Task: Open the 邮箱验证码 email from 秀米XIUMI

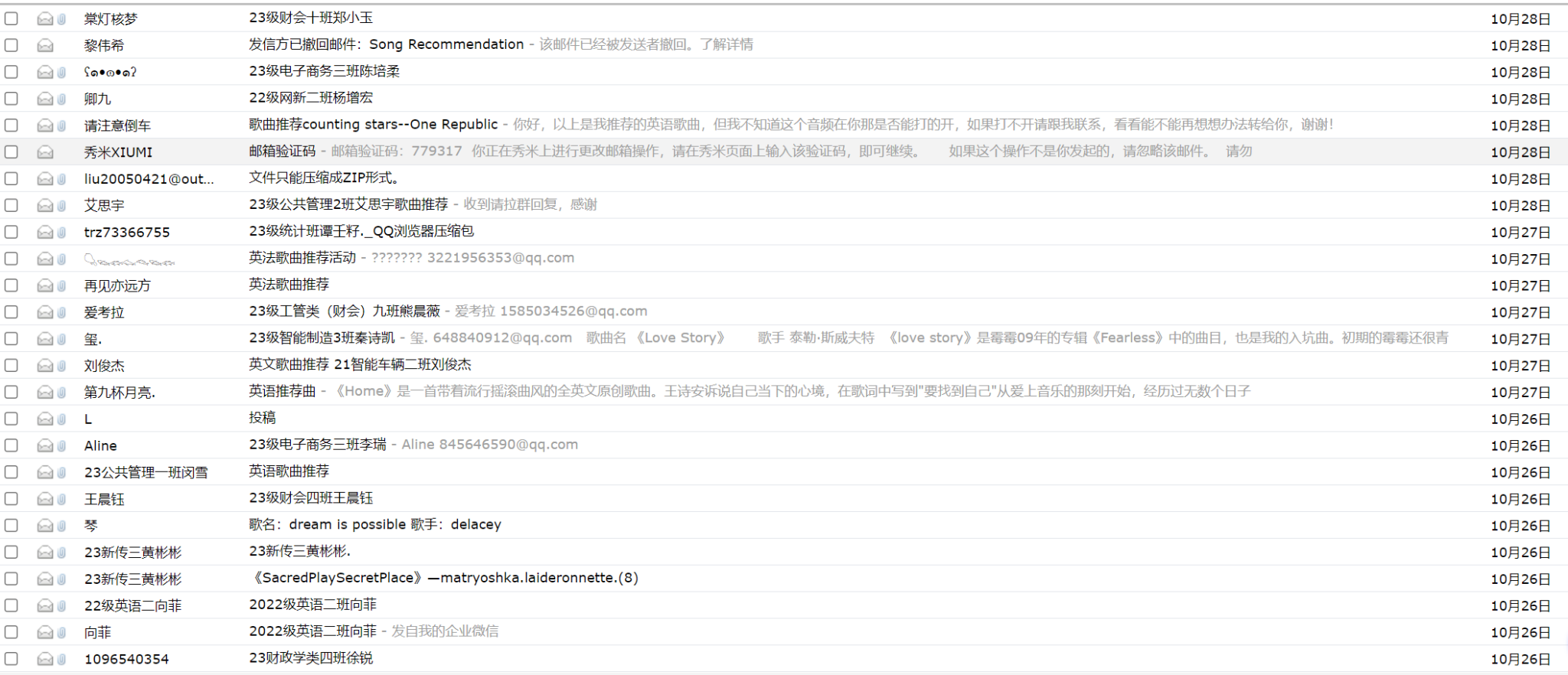Action: click(282, 152)
